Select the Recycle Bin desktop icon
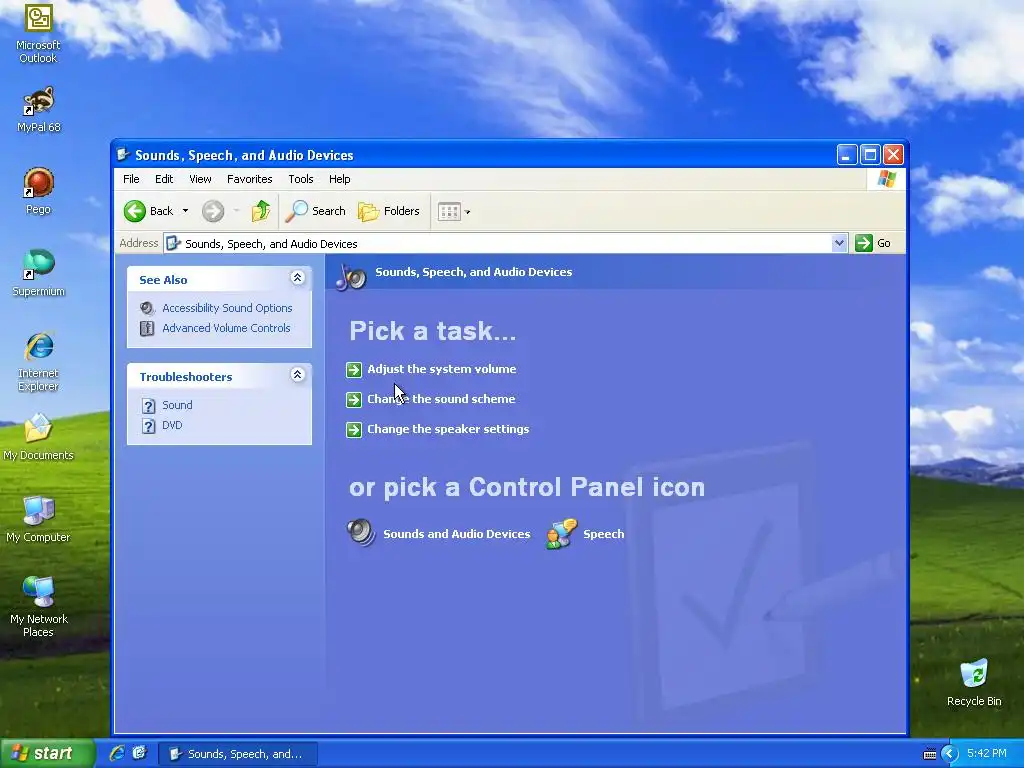This screenshot has width=1024, height=768. (974, 683)
